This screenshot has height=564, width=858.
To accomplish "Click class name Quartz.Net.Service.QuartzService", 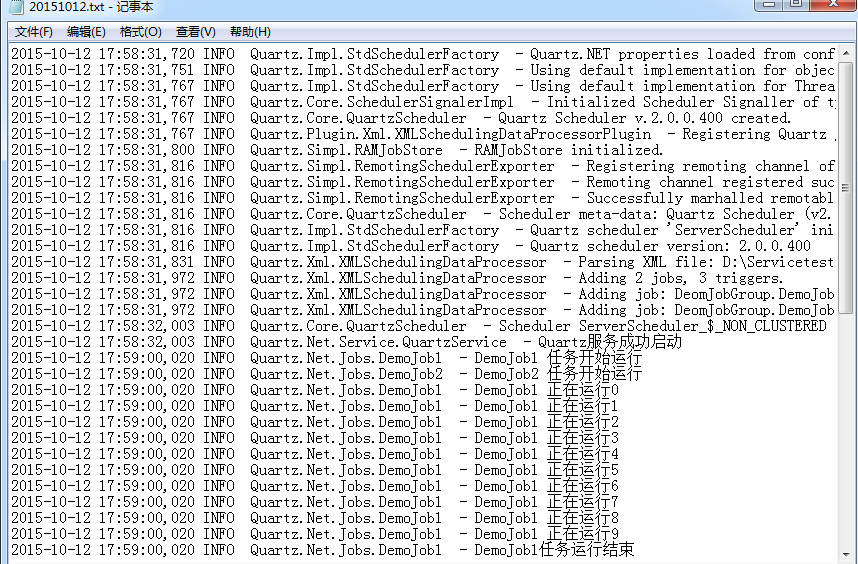I will click(x=379, y=342).
